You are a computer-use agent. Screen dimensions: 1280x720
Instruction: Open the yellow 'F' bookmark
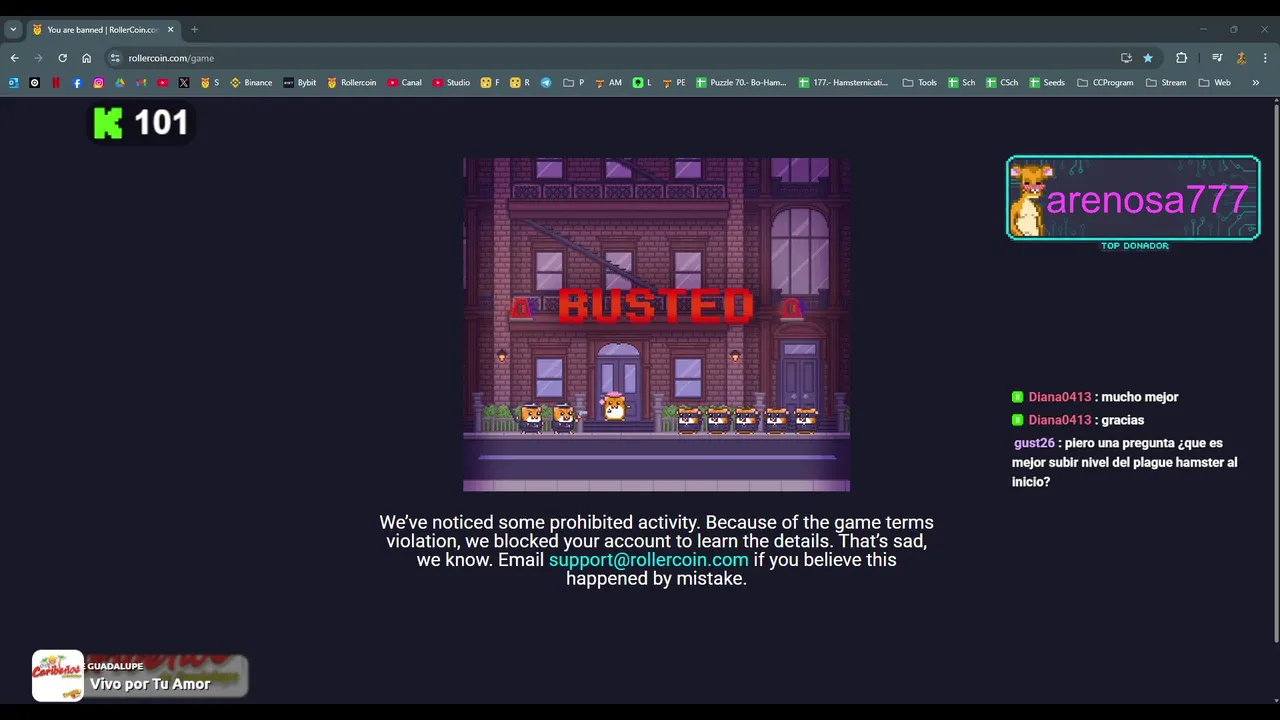(x=490, y=83)
